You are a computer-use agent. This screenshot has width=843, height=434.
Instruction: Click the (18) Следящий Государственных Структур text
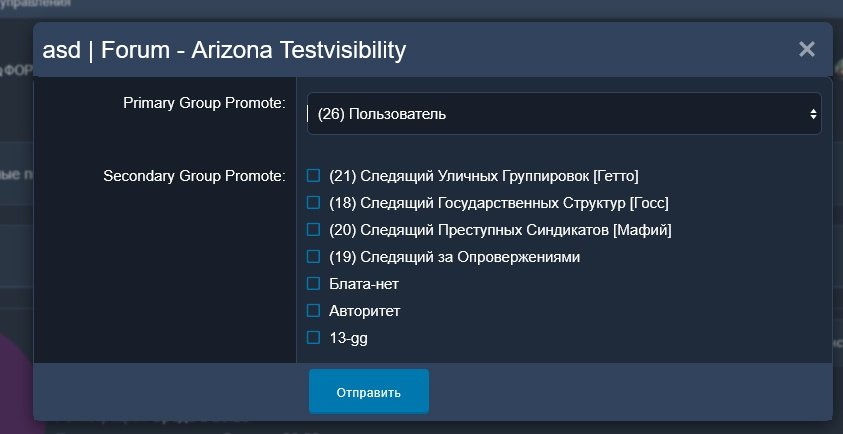point(498,203)
